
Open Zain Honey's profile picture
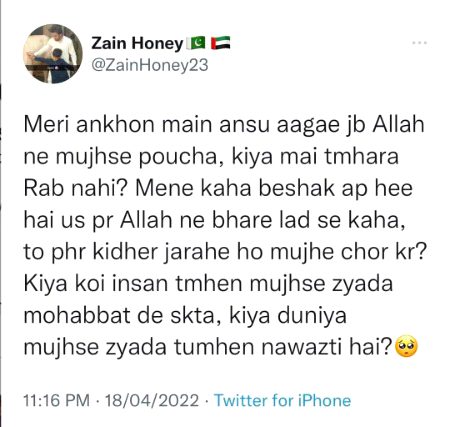point(53,54)
